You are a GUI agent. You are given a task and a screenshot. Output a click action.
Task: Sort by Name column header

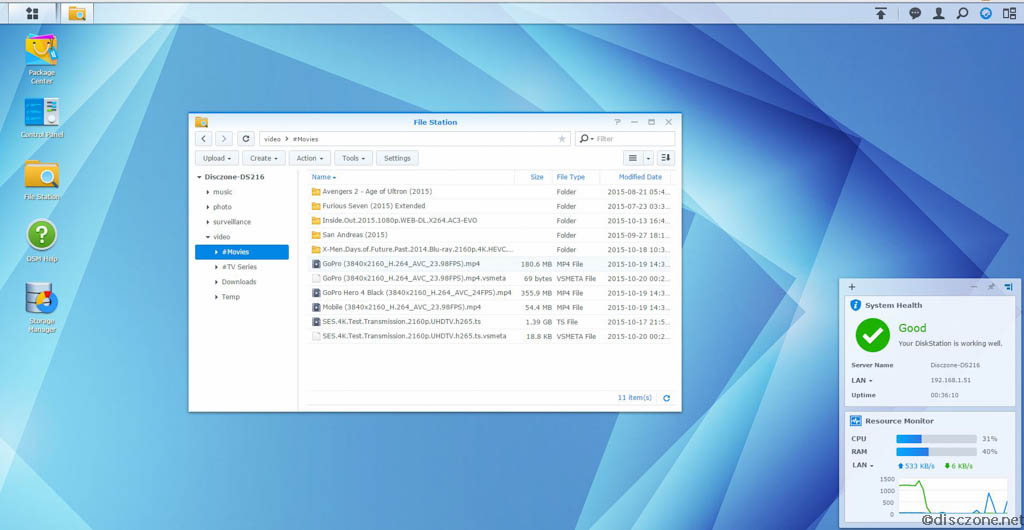pyautogui.click(x=321, y=177)
